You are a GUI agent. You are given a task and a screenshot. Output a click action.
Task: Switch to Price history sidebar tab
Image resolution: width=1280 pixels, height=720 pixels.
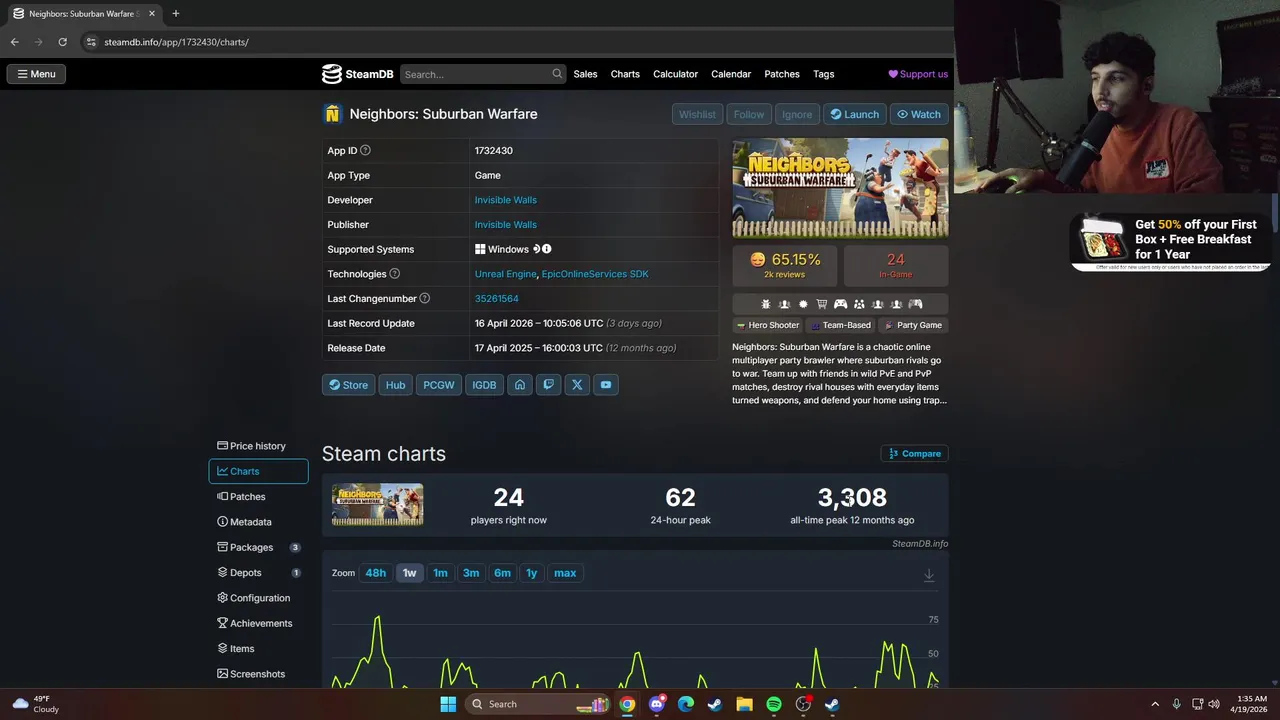pos(258,446)
